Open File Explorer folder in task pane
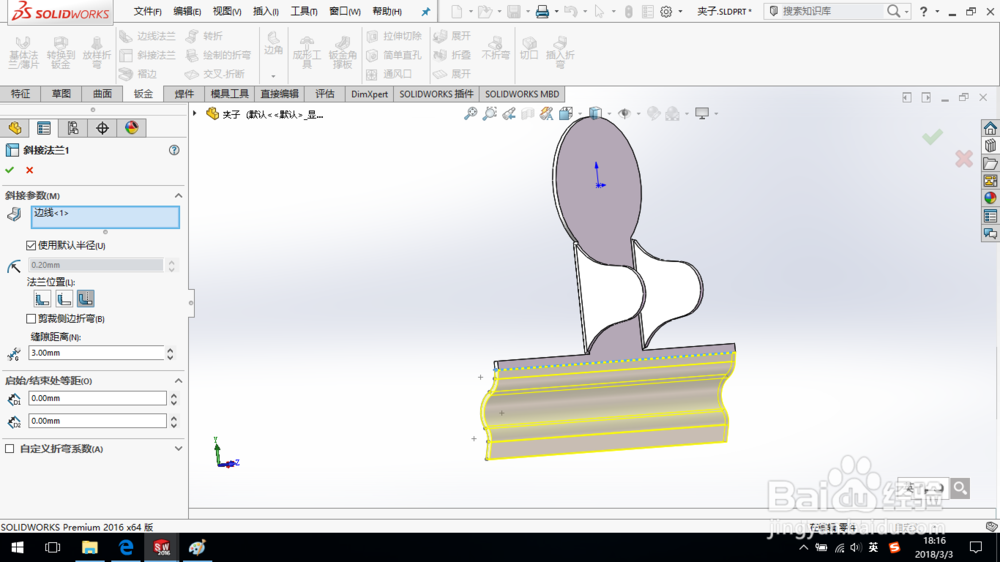1000x562 pixels. [x=990, y=163]
